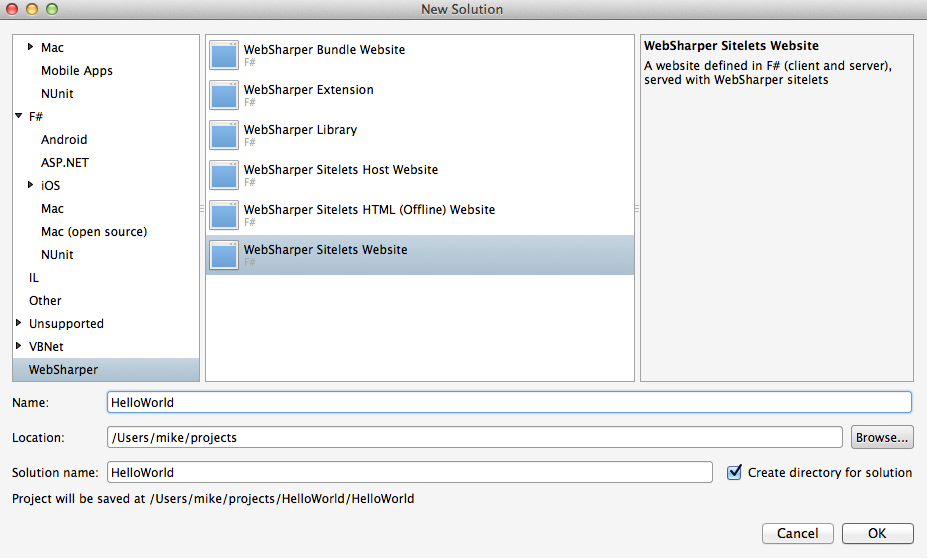Focus the Solution name field
The height and width of the screenshot is (558, 927).
pos(410,472)
